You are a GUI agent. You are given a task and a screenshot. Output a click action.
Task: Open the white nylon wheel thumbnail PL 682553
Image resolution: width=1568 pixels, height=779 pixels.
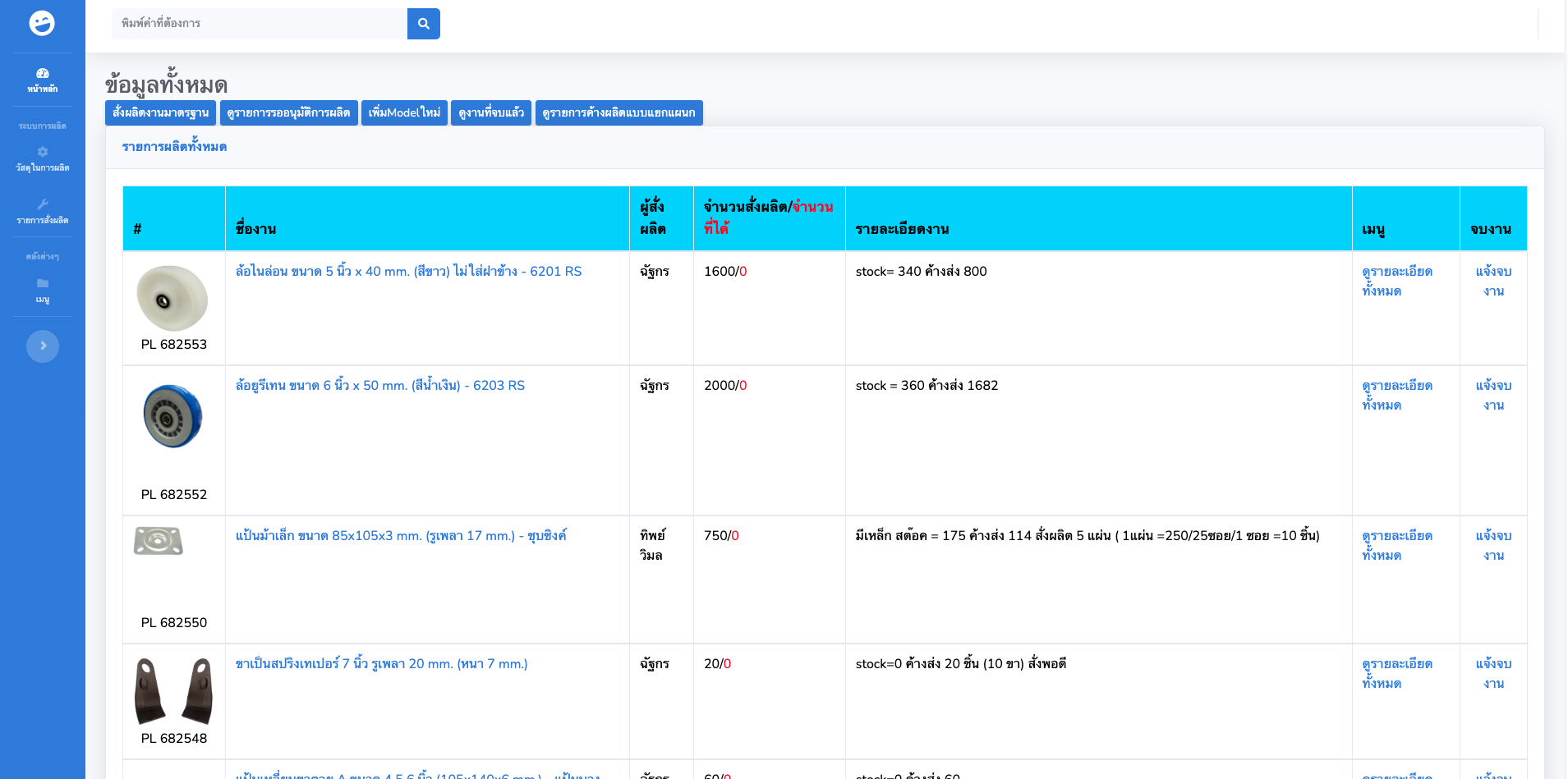click(172, 298)
